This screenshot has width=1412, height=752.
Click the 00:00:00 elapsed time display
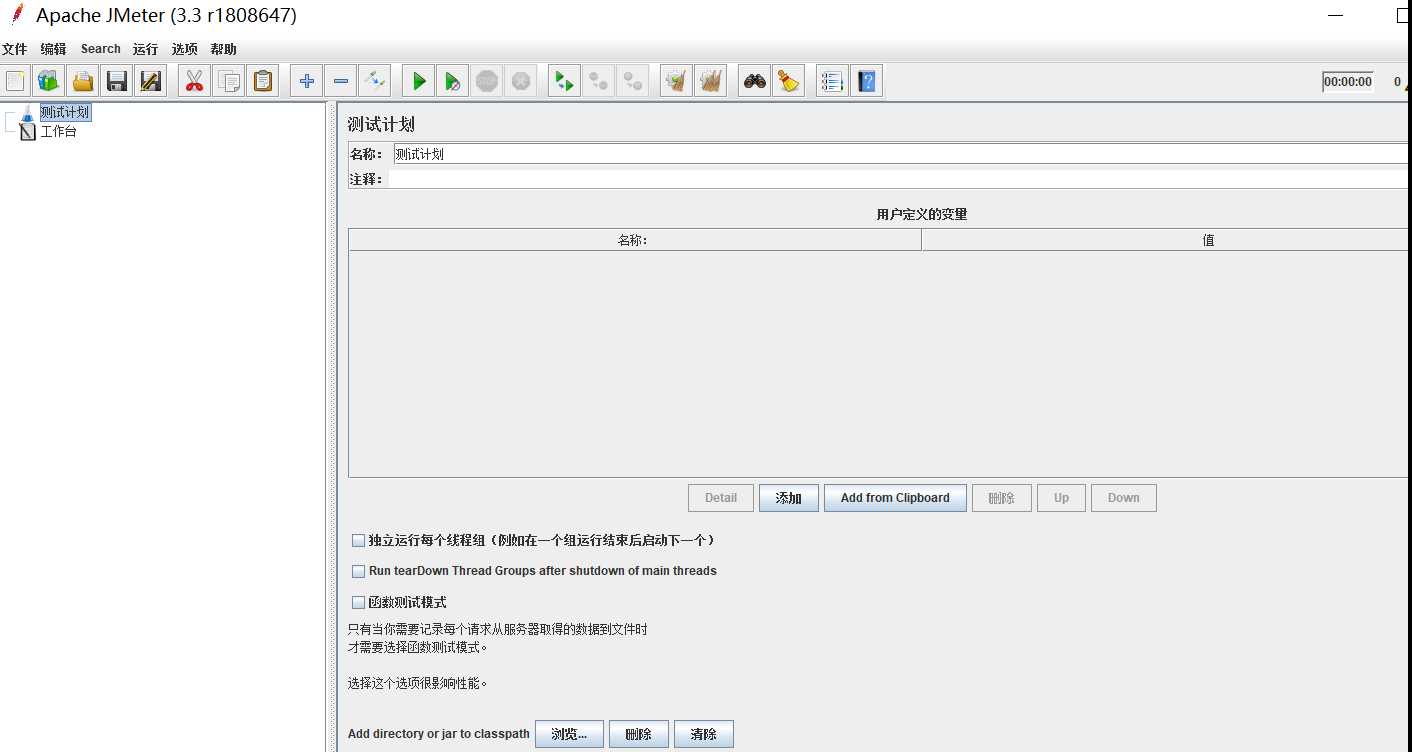[1348, 82]
